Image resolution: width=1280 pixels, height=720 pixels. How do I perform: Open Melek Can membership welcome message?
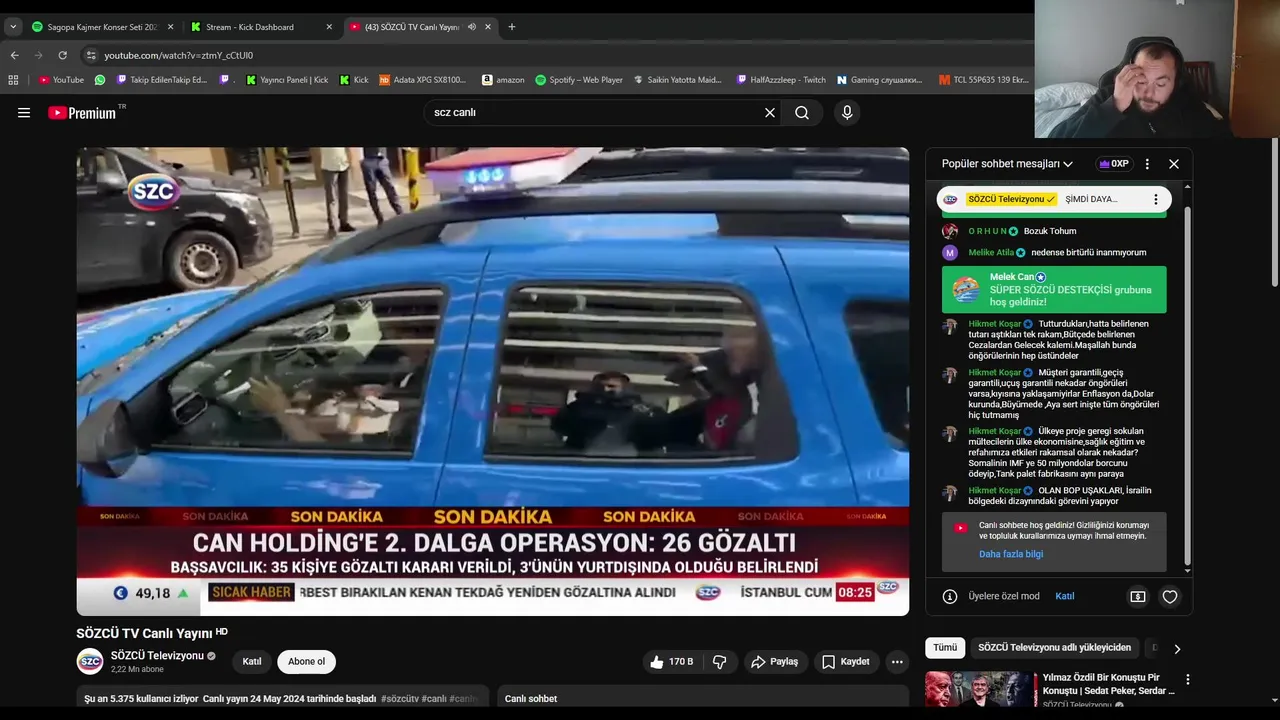tap(1054, 289)
